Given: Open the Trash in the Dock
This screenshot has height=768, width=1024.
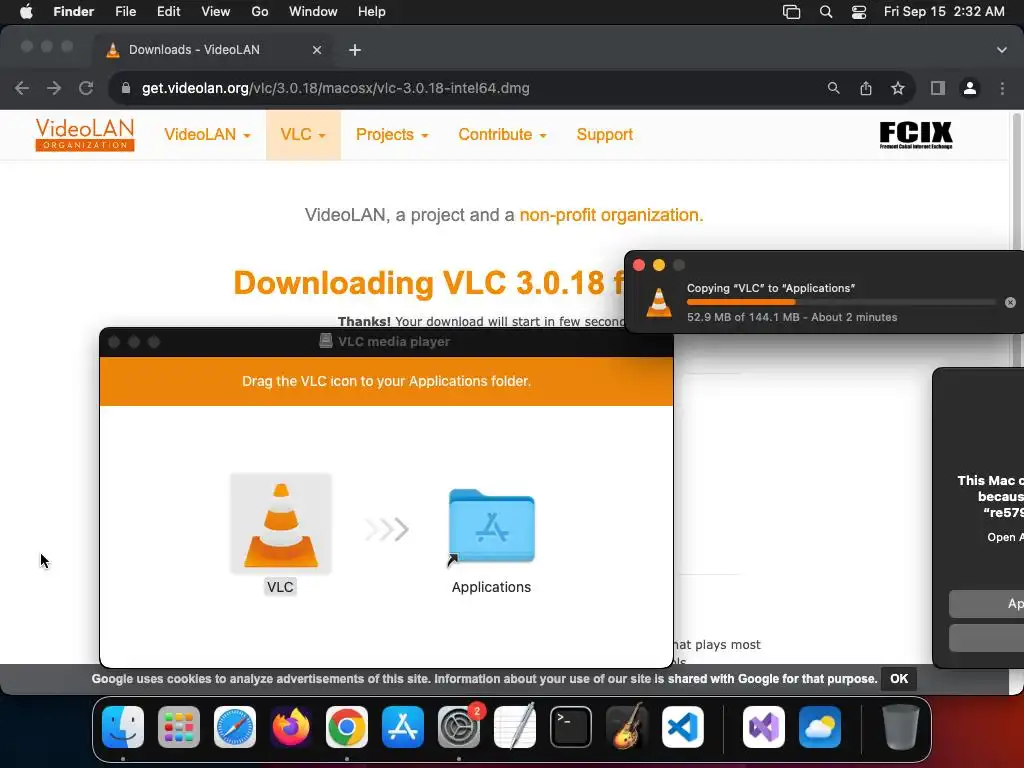Looking at the screenshot, I should [901, 727].
